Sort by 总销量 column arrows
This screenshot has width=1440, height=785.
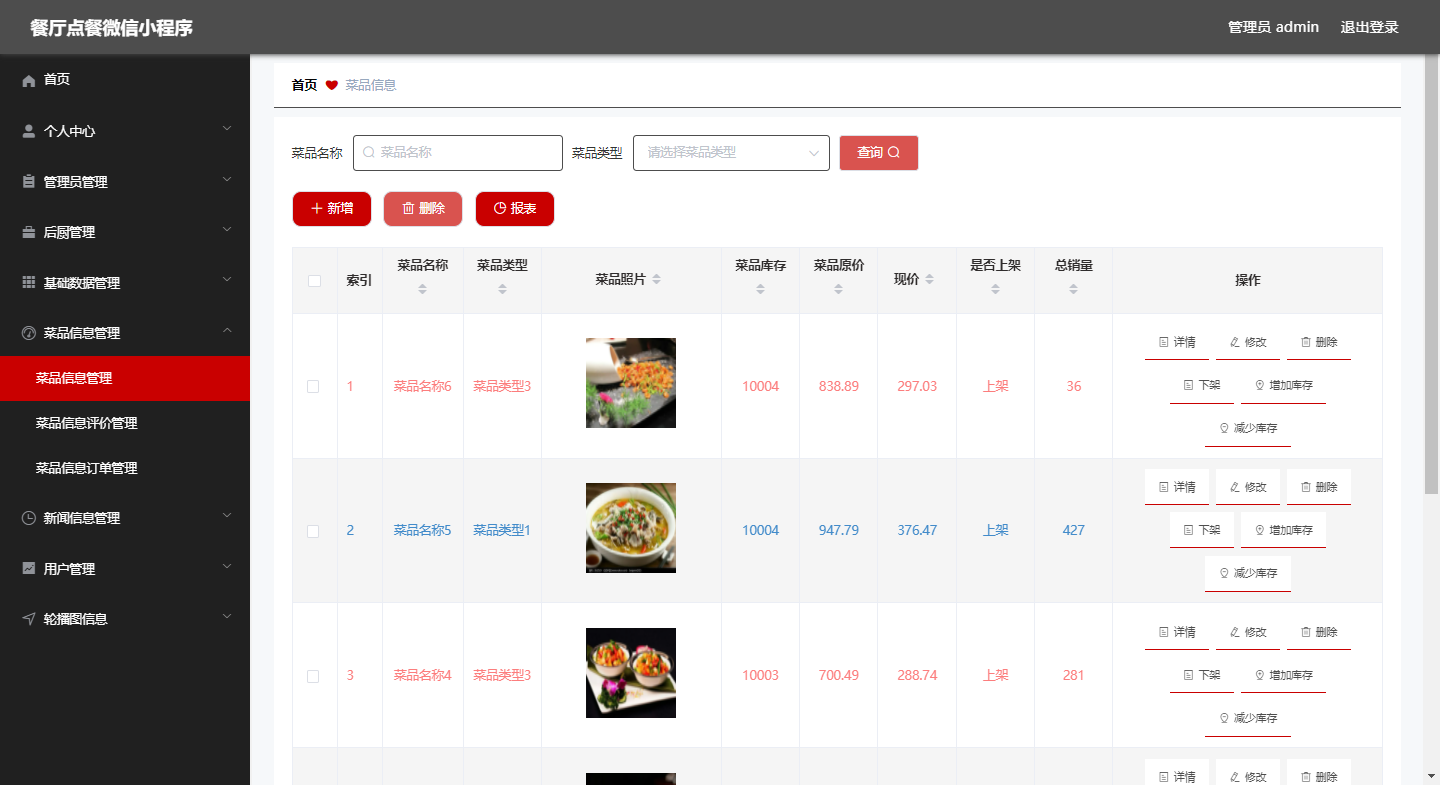[1073, 289]
